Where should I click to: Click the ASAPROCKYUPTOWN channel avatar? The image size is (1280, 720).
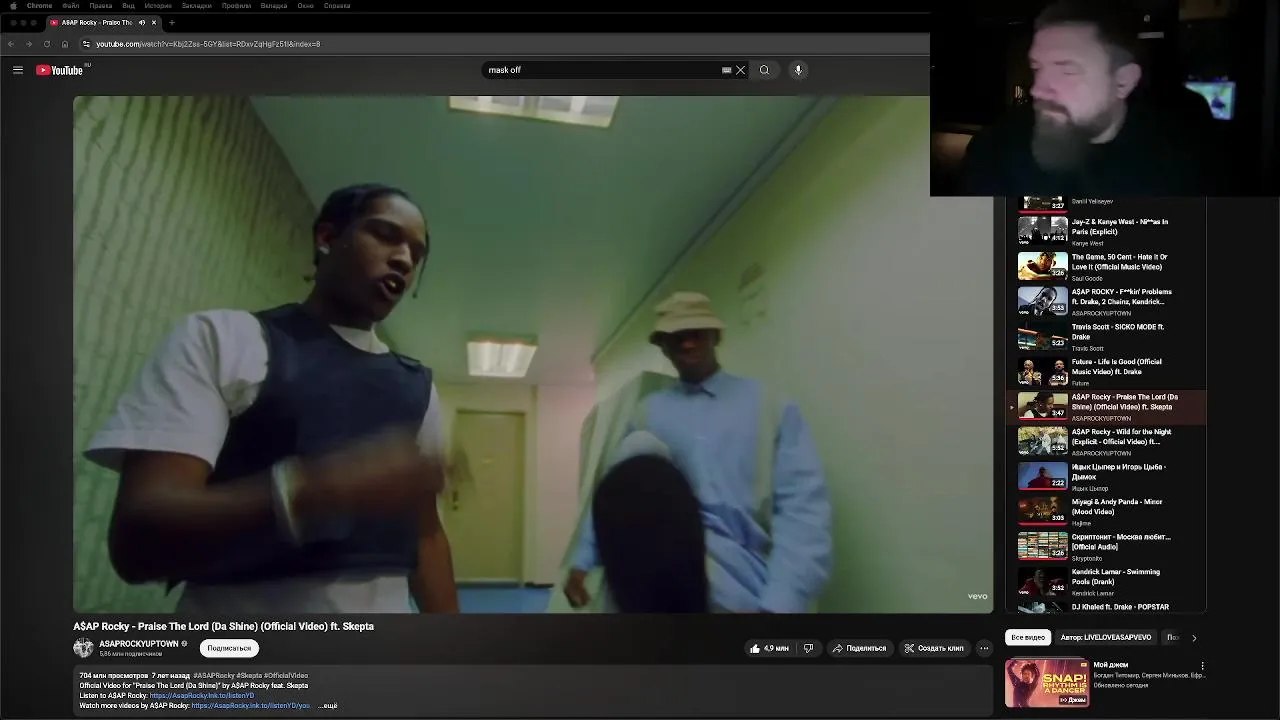coord(83,648)
